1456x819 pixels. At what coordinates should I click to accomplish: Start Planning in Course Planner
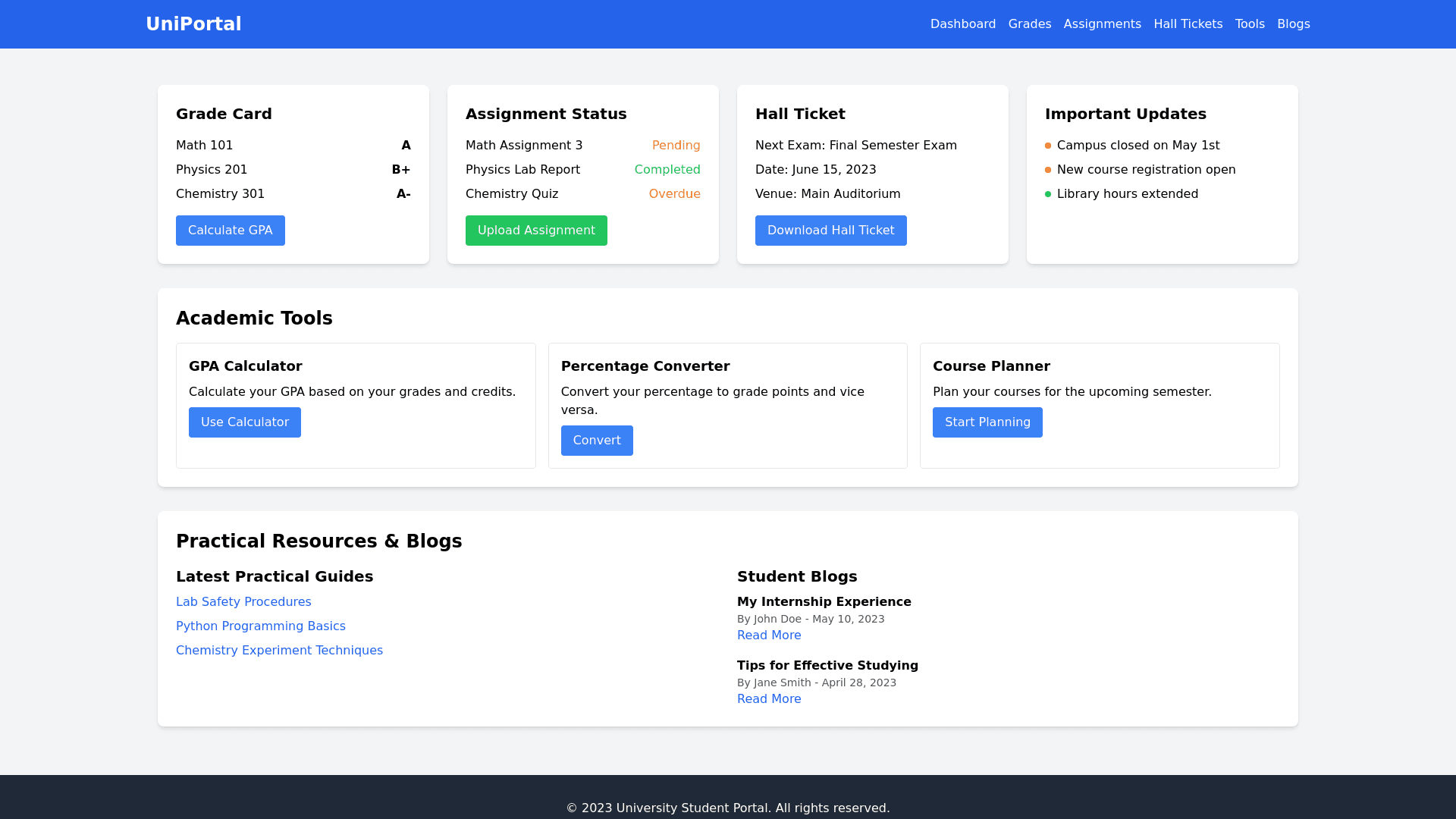point(987,422)
